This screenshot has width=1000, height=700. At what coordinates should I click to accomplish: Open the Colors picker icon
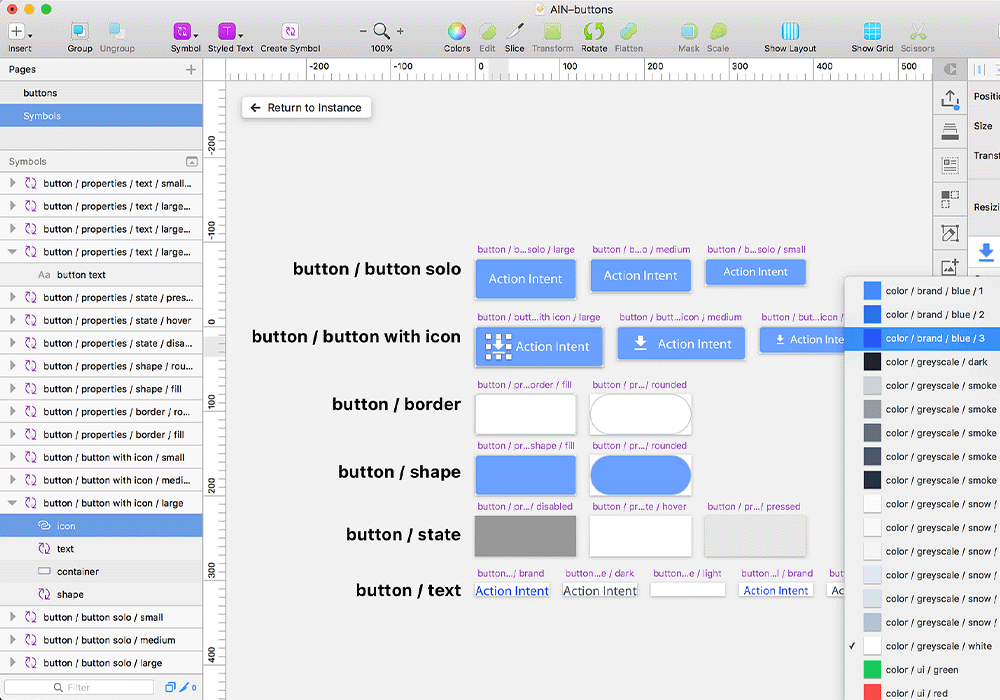pos(457,31)
